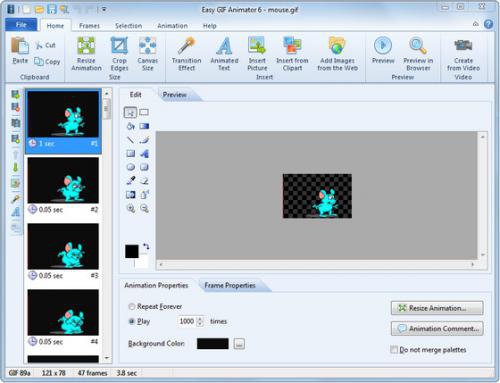Switch to the Animation ribbon tab
This screenshot has width=500, height=383.
(172, 26)
